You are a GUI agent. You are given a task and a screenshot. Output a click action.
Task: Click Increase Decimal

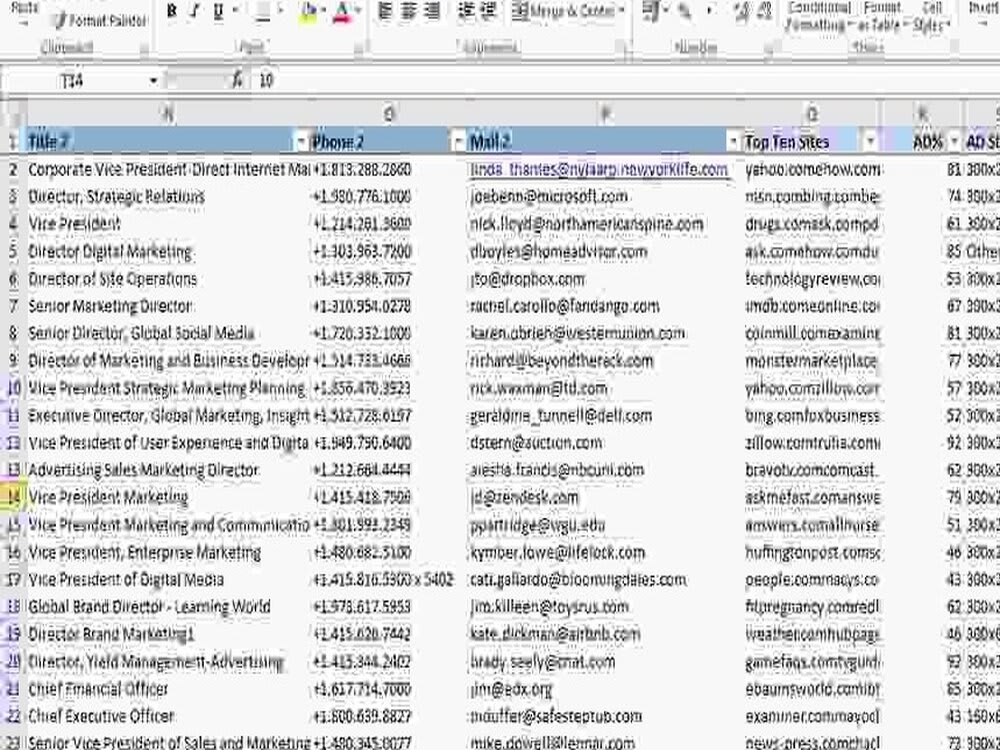pyautogui.click(x=742, y=11)
